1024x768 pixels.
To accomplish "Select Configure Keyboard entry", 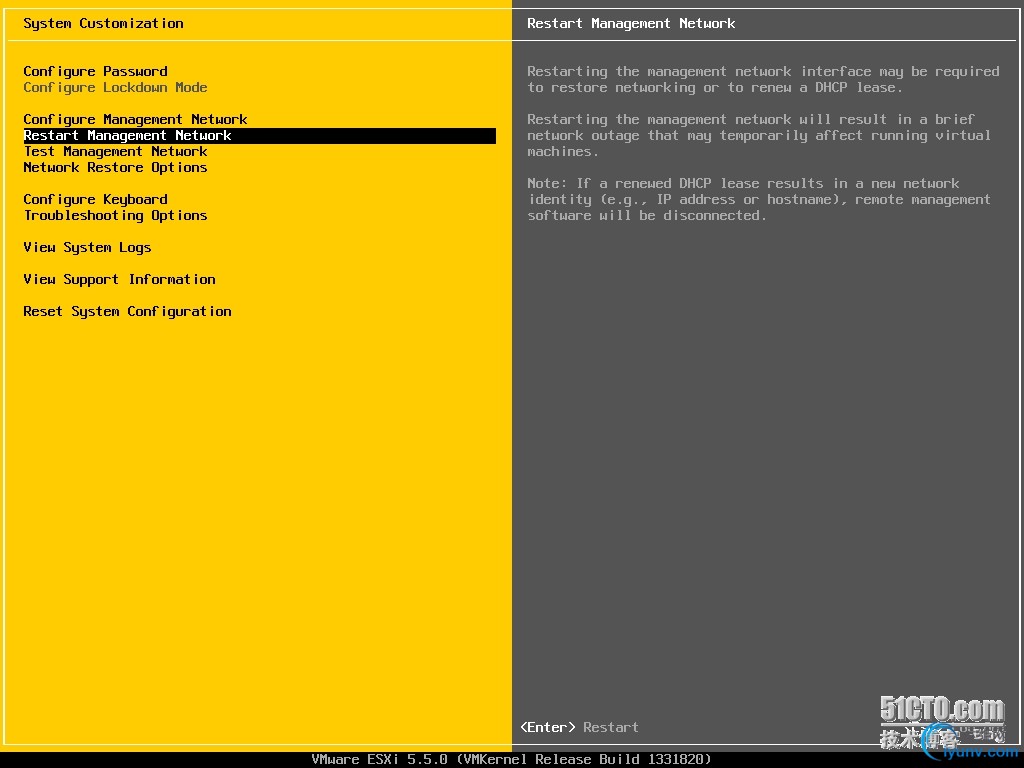I will point(95,199).
